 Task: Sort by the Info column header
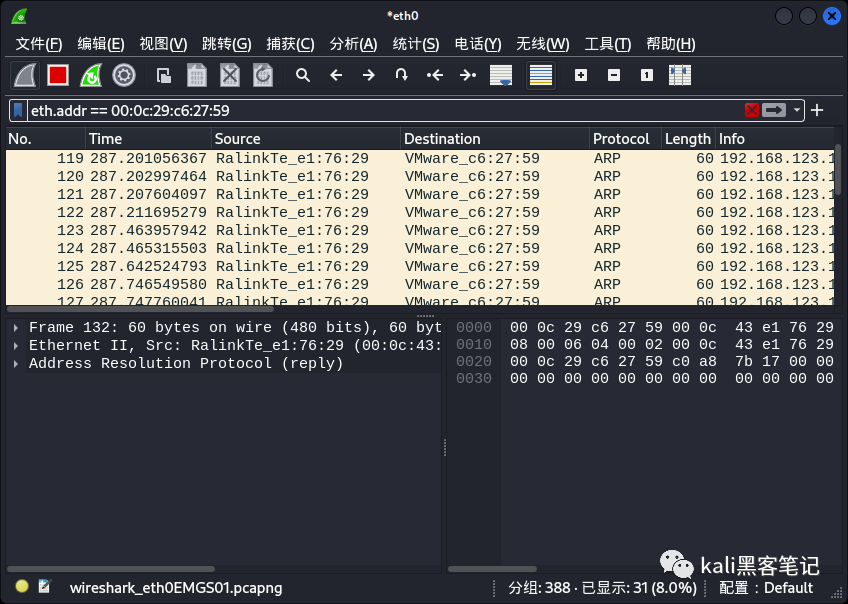click(x=774, y=139)
